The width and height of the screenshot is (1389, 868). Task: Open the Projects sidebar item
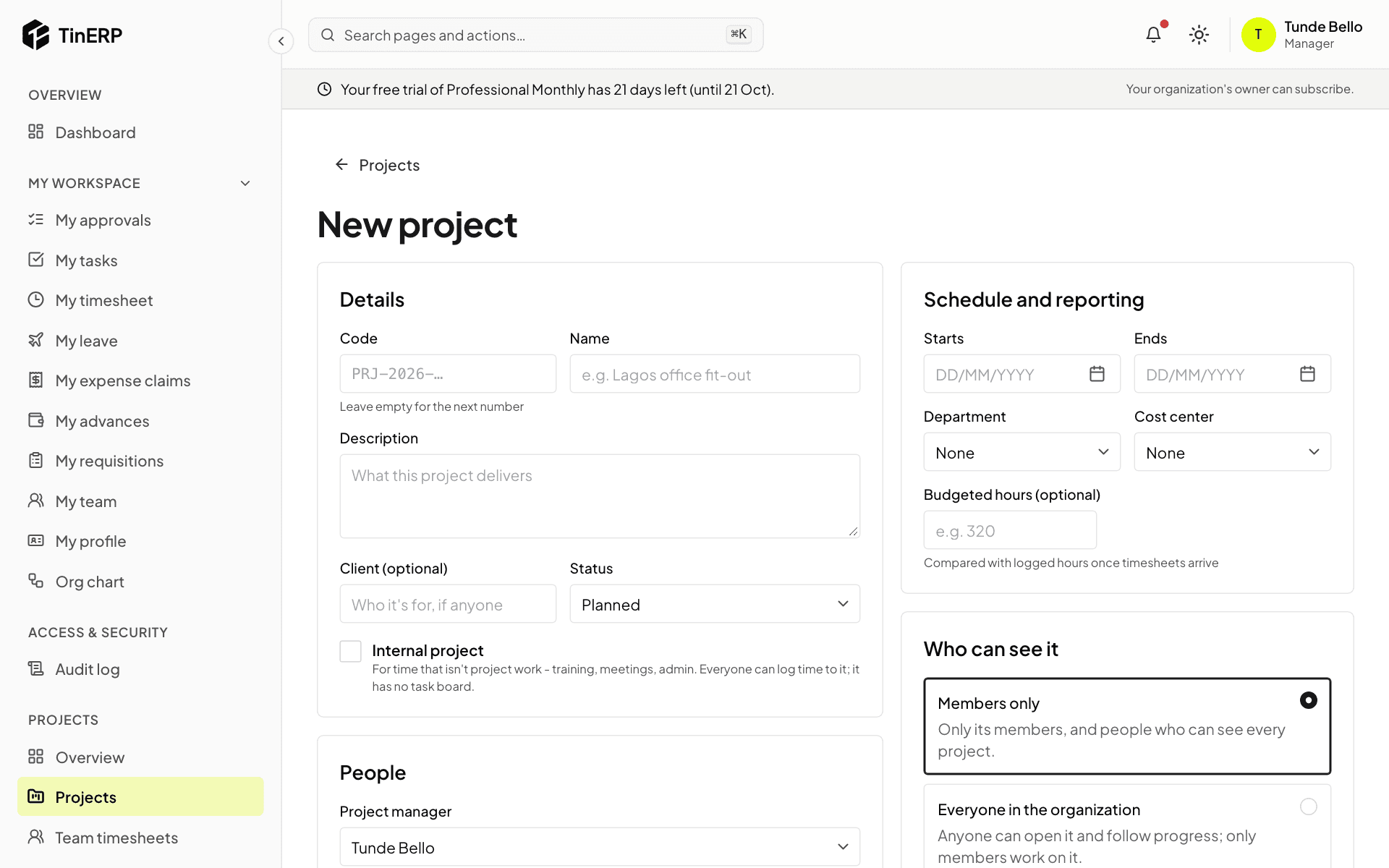point(140,797)
